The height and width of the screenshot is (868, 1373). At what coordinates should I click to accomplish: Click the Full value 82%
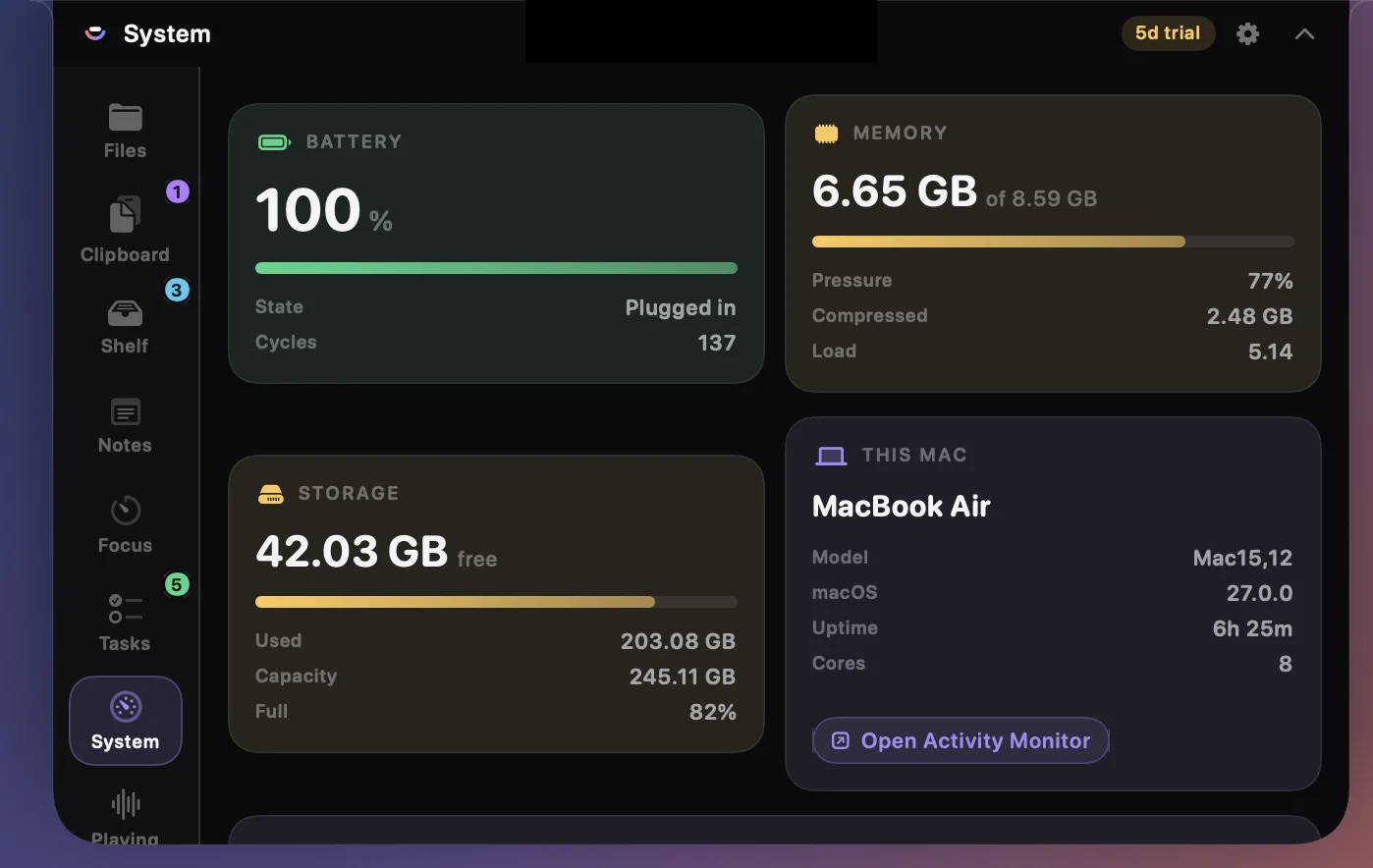click(x=712, y=712)
